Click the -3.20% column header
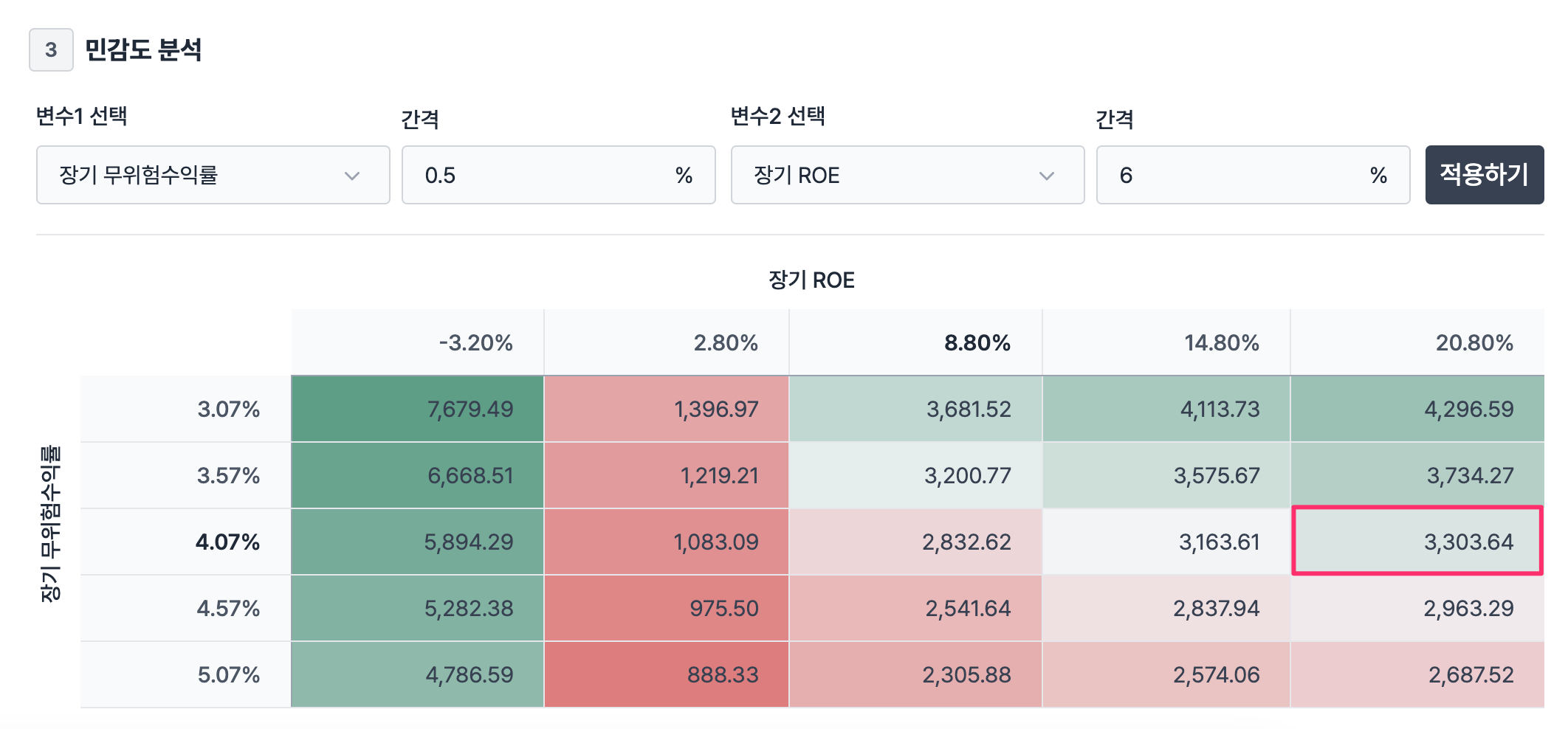Viewport: 1568px width, 729px height. [417, 342]
